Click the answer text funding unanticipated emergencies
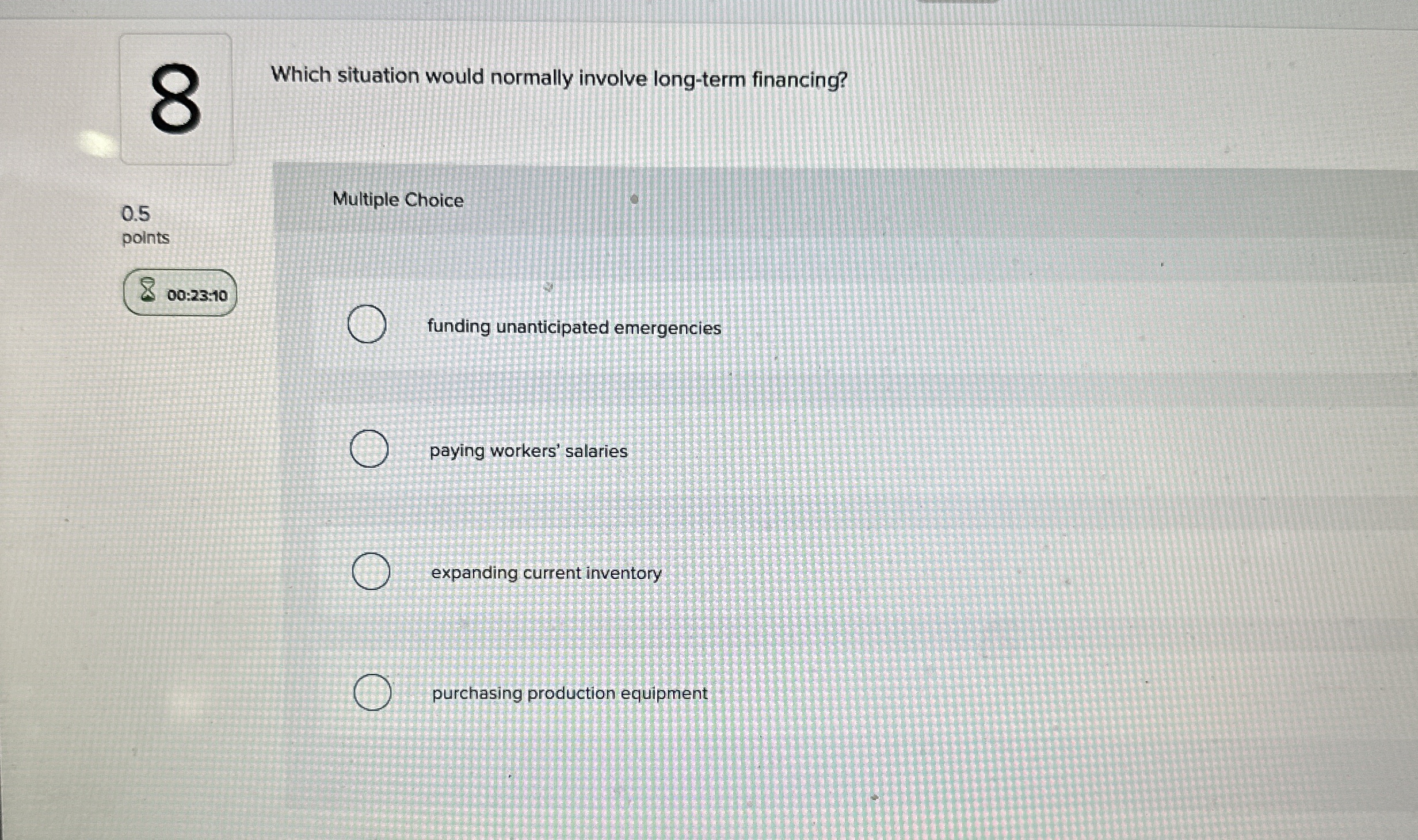The height and width of the screenshot is (840, 1418). pos(574,327)
